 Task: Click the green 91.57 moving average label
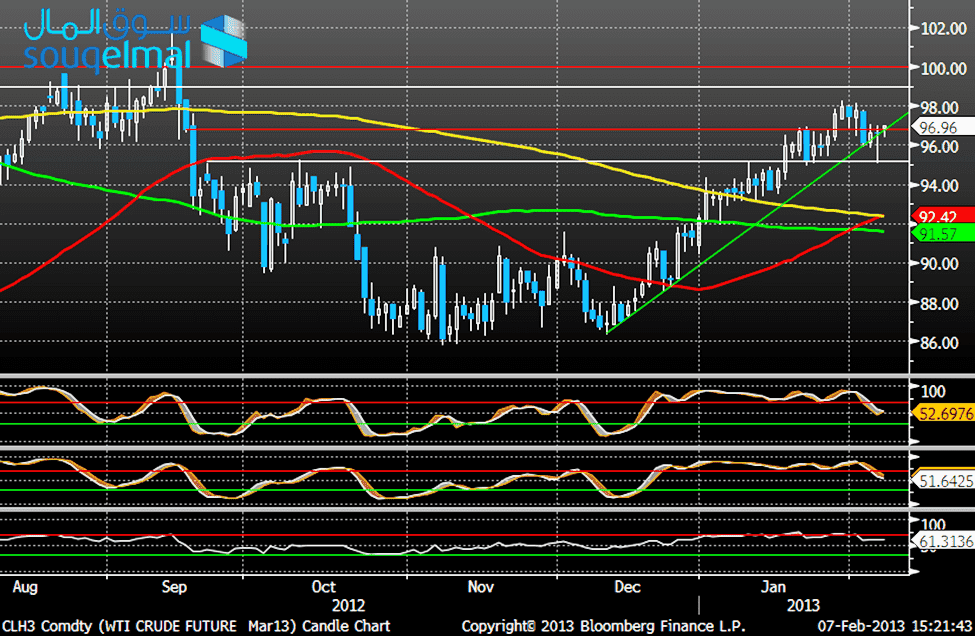coord(942,234)
